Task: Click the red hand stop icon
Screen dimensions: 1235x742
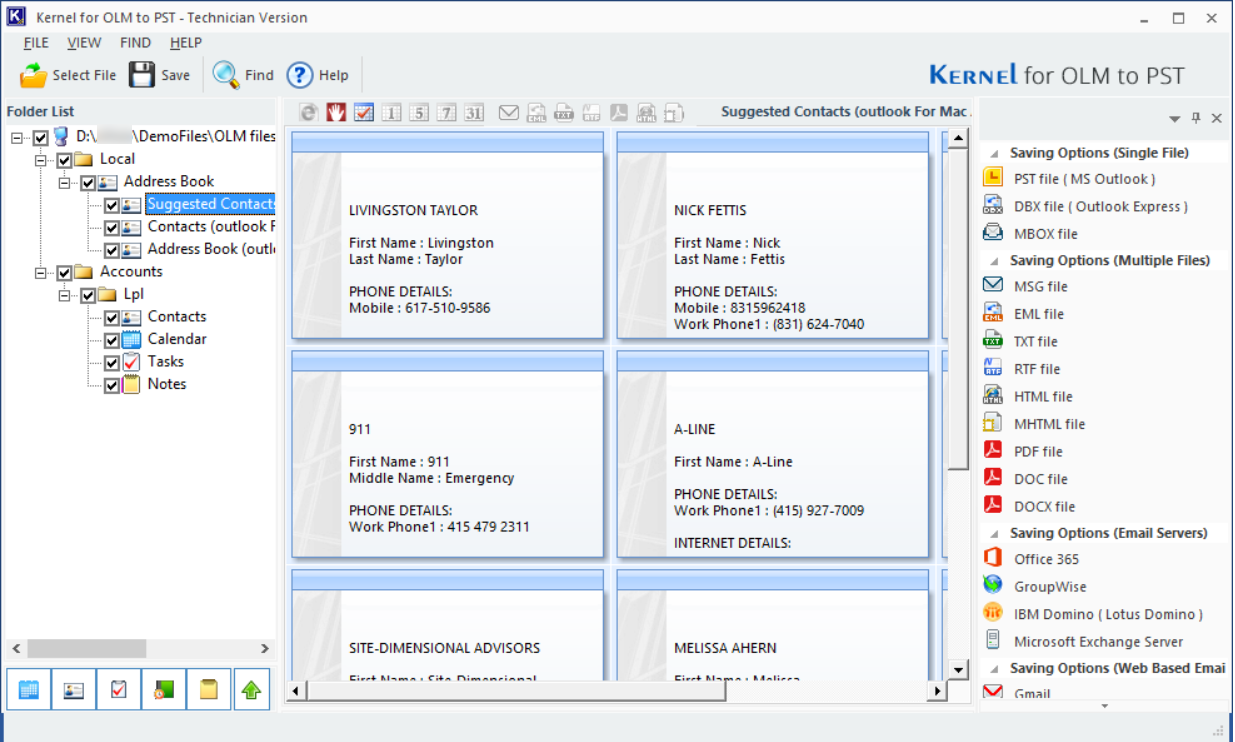Action: pos(336,113)
